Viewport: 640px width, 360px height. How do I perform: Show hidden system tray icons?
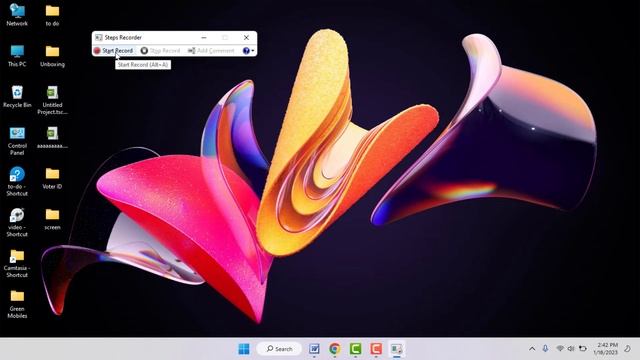[532, 349]
